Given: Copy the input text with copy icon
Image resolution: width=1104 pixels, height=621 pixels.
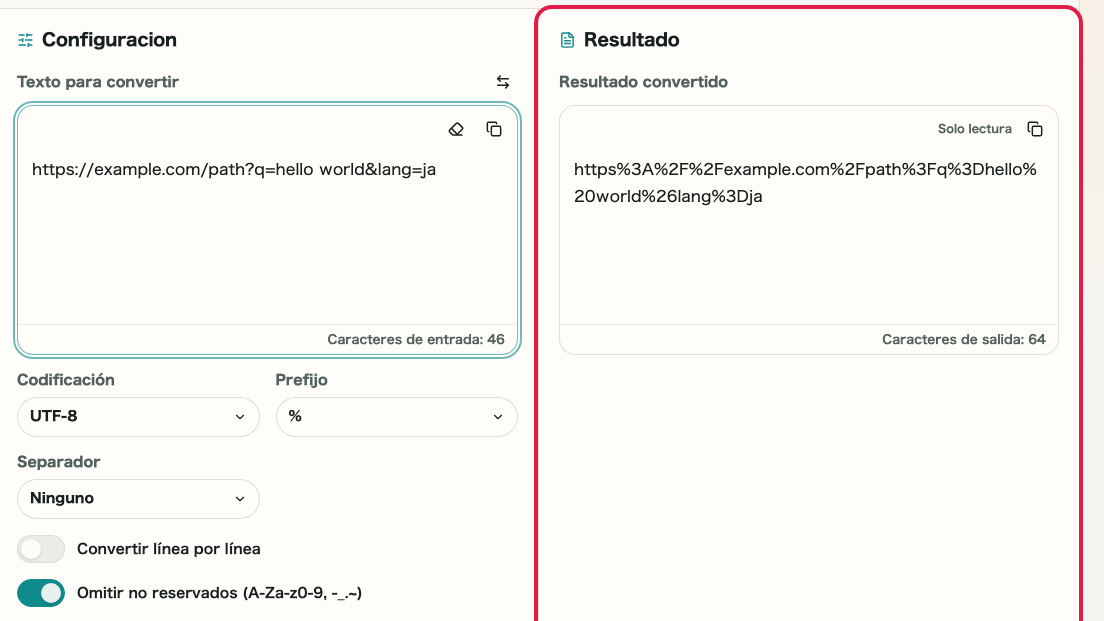Looking at the screenshot, I should tap(494, 130).
